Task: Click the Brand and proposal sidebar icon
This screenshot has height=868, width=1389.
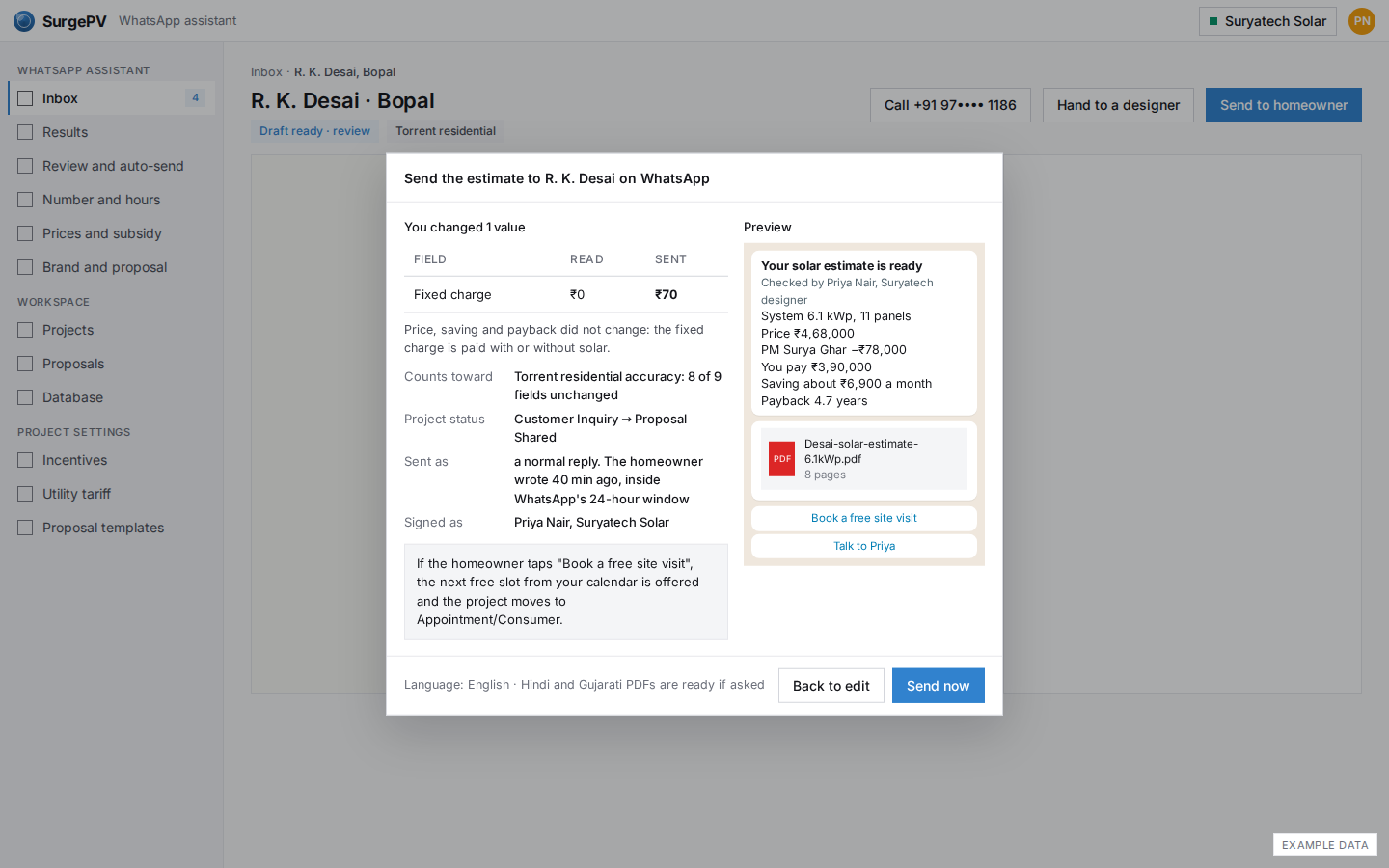Action: click(25, 267)
